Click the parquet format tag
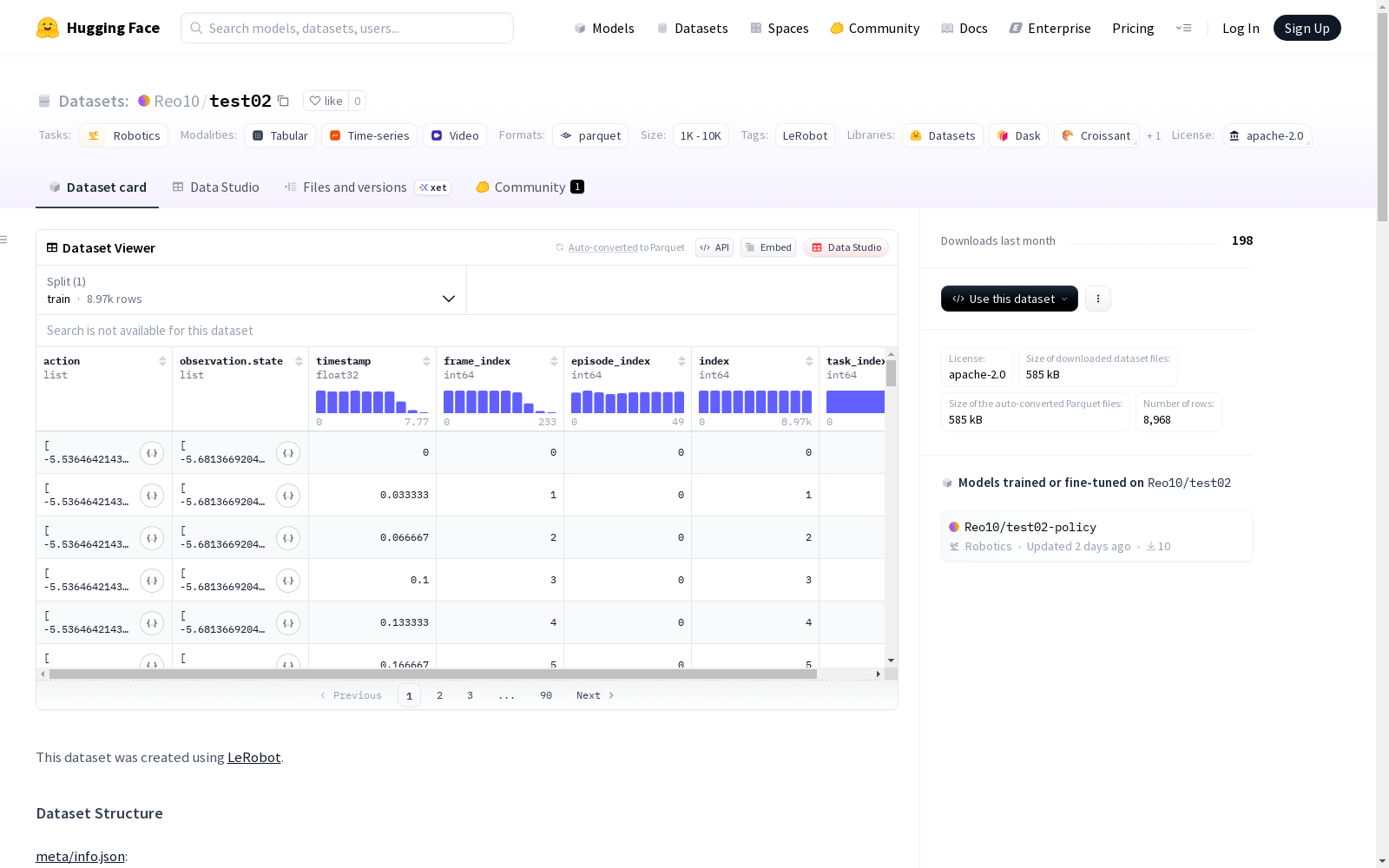 click(x=590, y=135)
